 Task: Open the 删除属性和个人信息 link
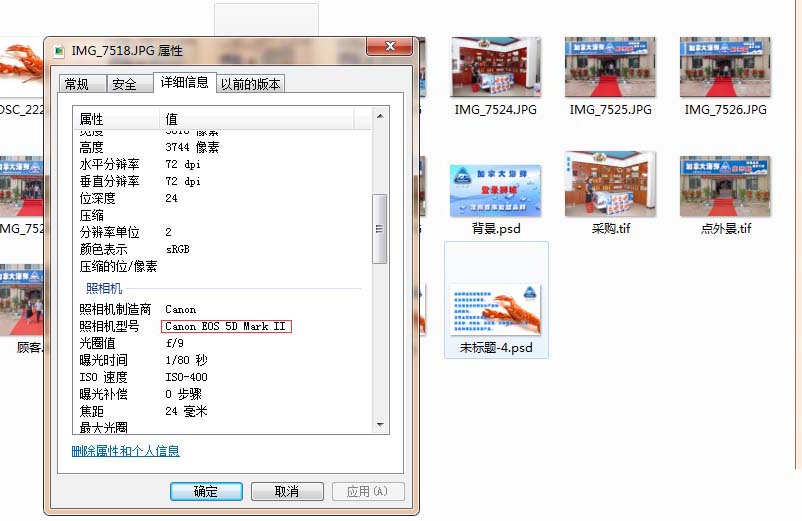click(x=126, y=450)
